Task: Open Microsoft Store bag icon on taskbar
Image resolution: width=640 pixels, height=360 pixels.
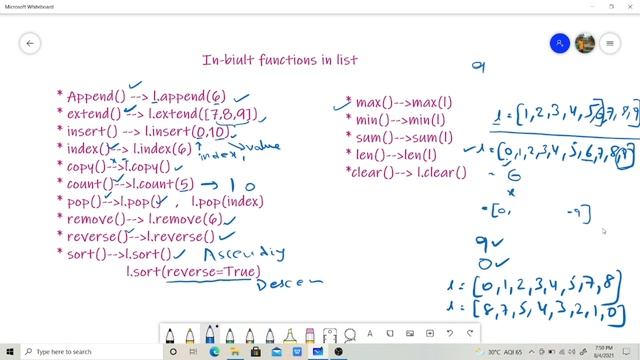Action: click(x=256, y=351)
